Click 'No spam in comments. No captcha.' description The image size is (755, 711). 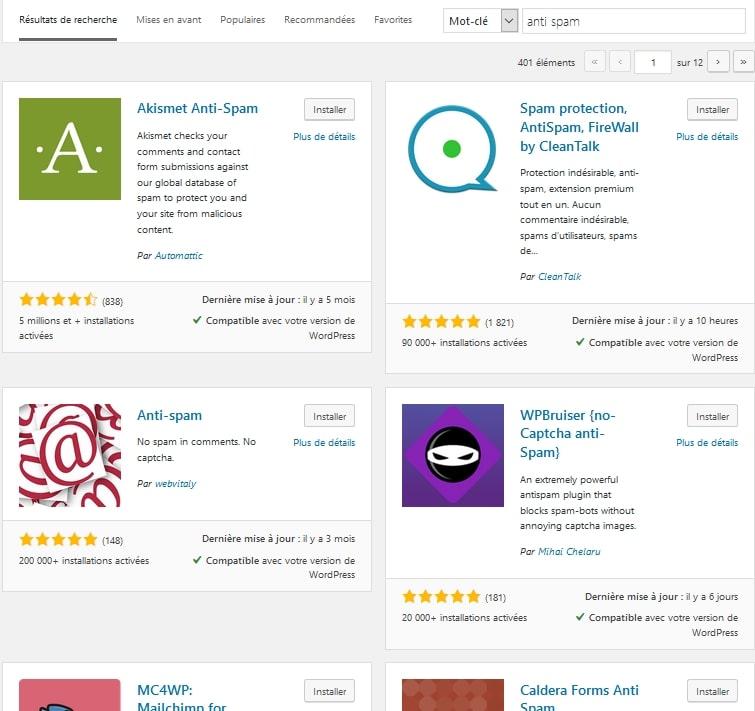[196, 450]
